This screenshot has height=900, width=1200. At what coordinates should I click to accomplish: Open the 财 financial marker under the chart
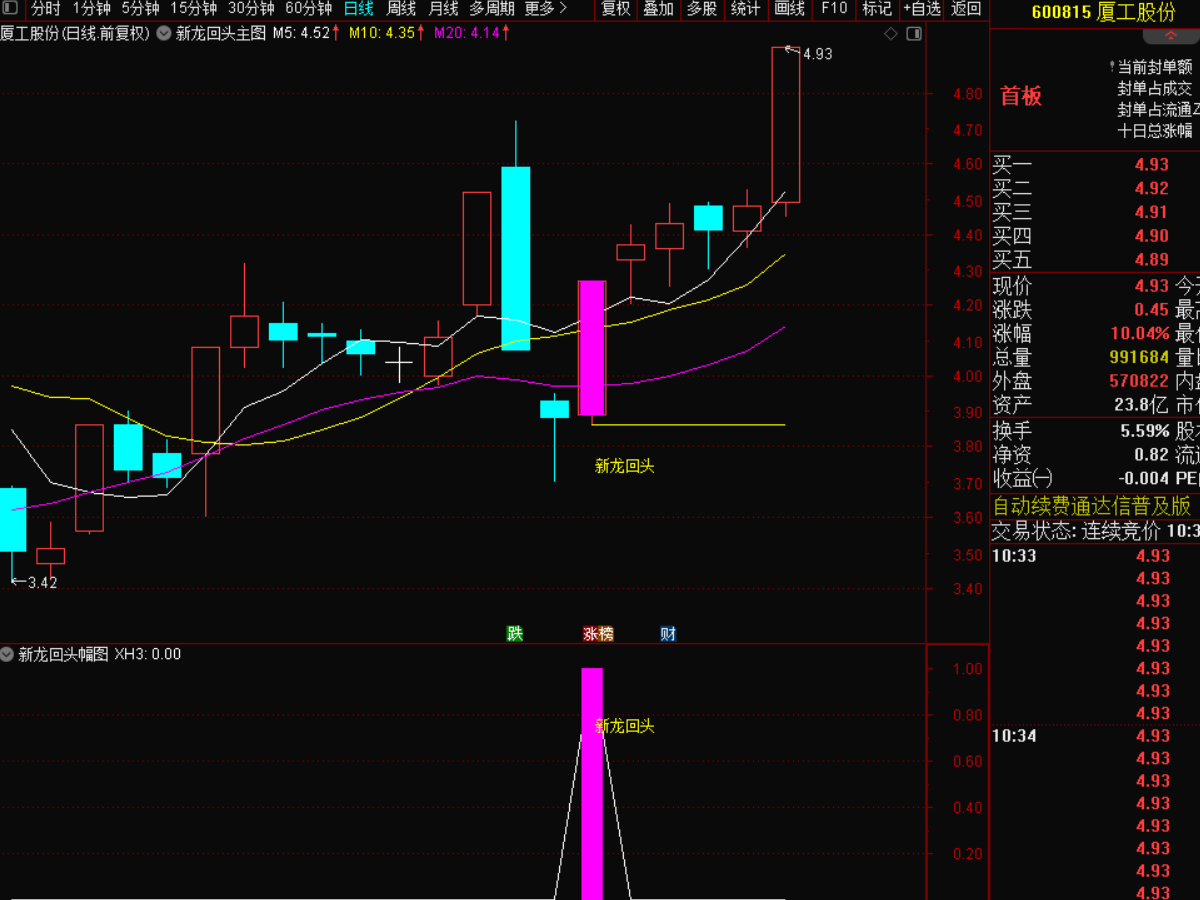pyautogui.click(x=668, y=633)
